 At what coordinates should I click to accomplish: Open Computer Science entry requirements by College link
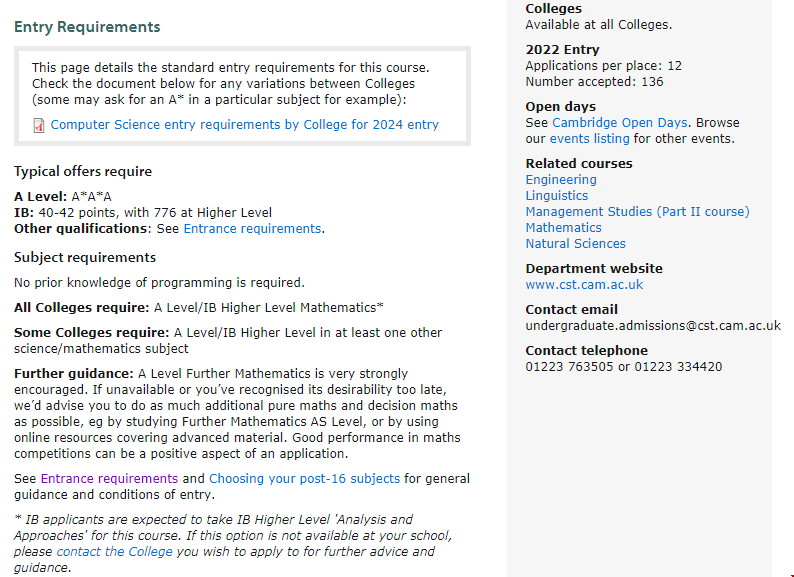[x=244, y=125]
